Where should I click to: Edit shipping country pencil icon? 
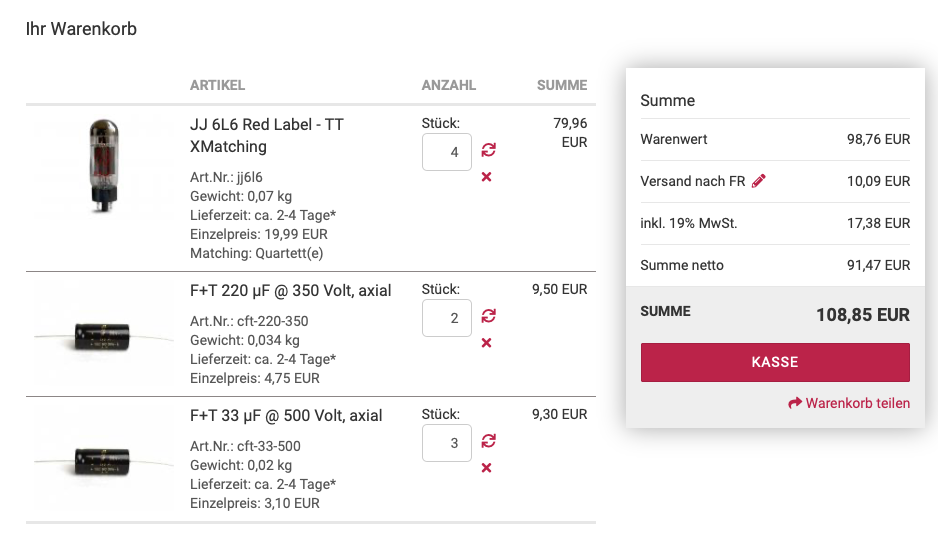(x=759, y=181)
